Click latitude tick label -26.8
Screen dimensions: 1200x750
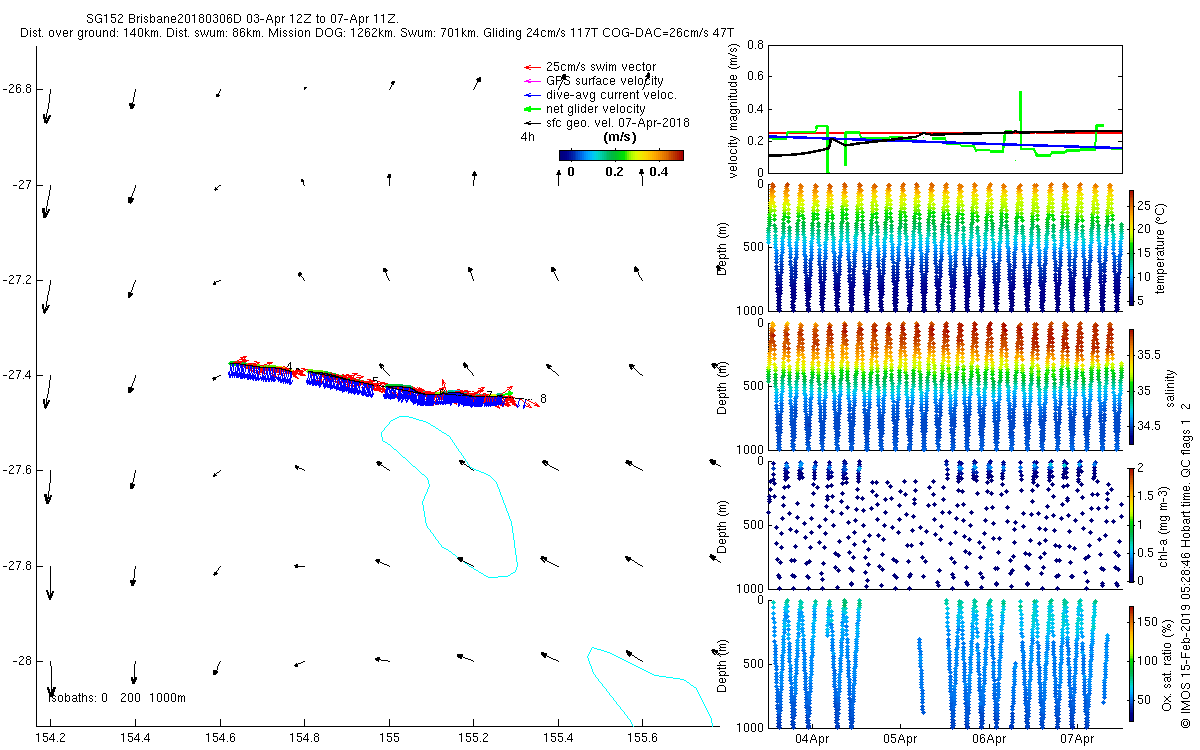[x=18, y=89]
